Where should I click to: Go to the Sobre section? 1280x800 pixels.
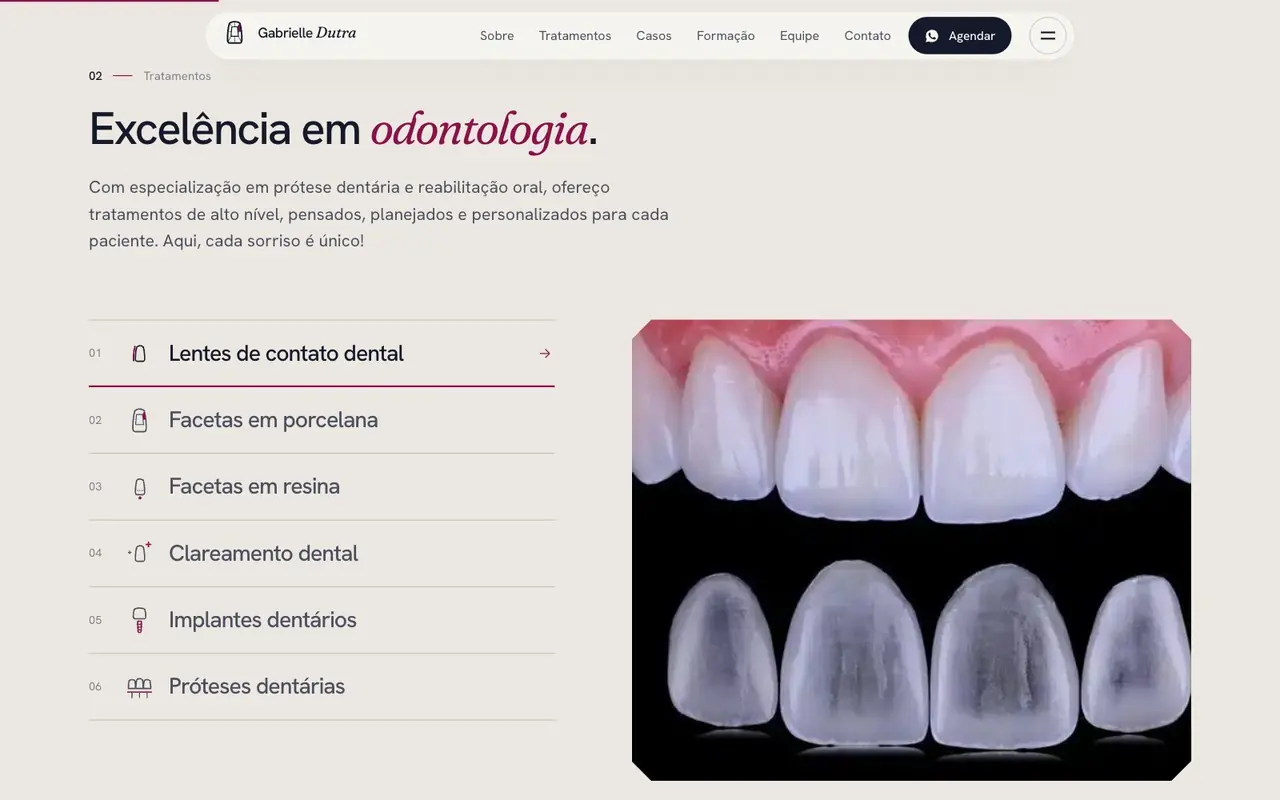click(497, 36)
